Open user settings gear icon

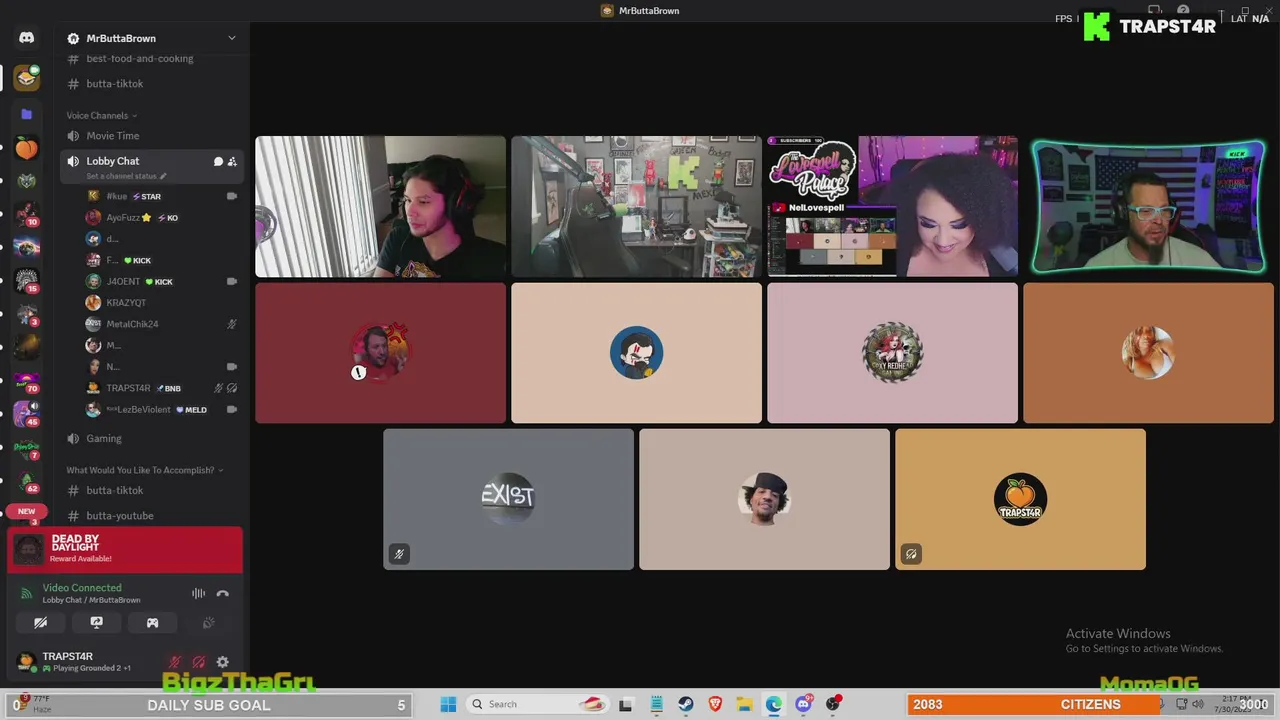tap(222, 662)
